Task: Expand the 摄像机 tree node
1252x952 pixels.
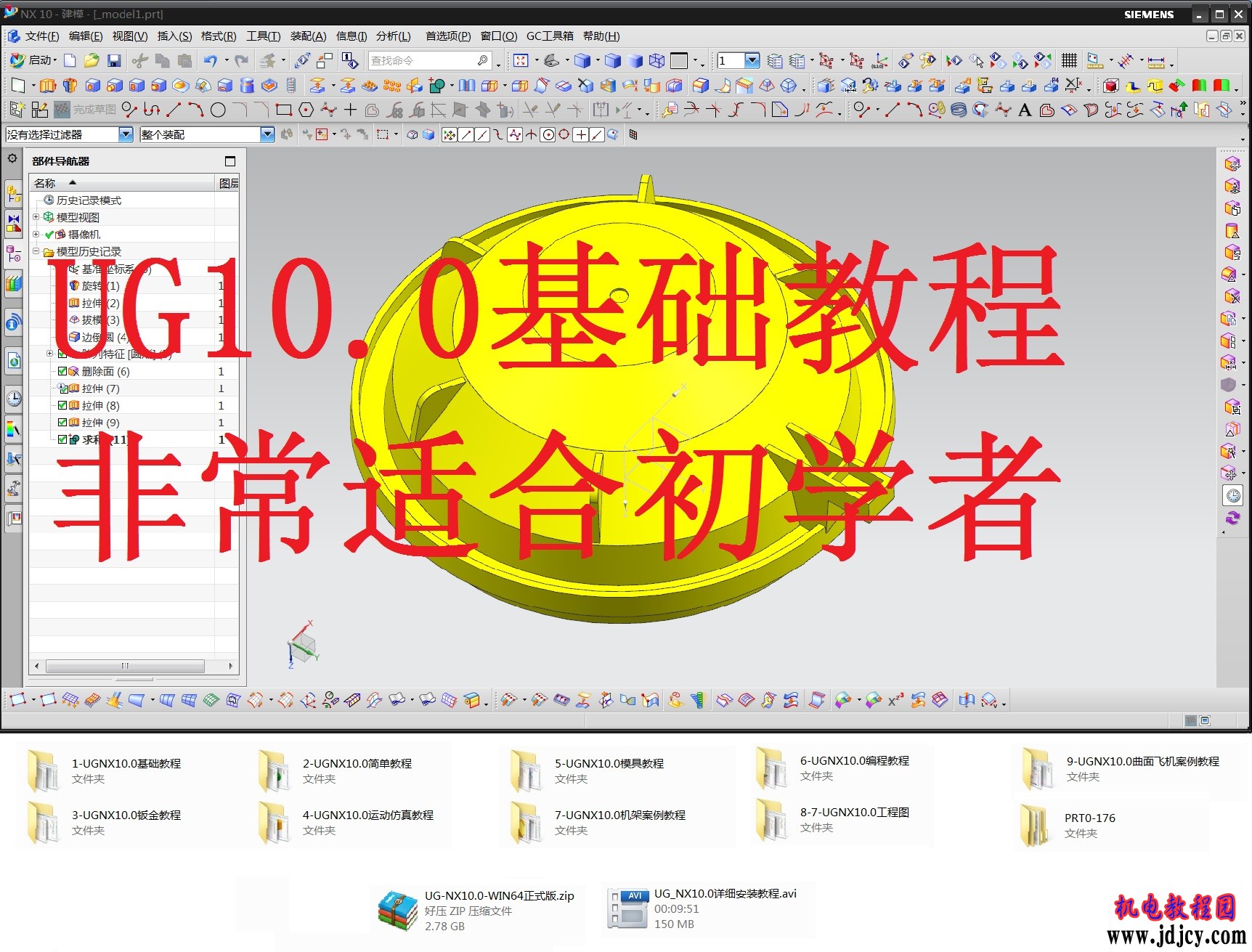Action: click(x=36, y=234)
